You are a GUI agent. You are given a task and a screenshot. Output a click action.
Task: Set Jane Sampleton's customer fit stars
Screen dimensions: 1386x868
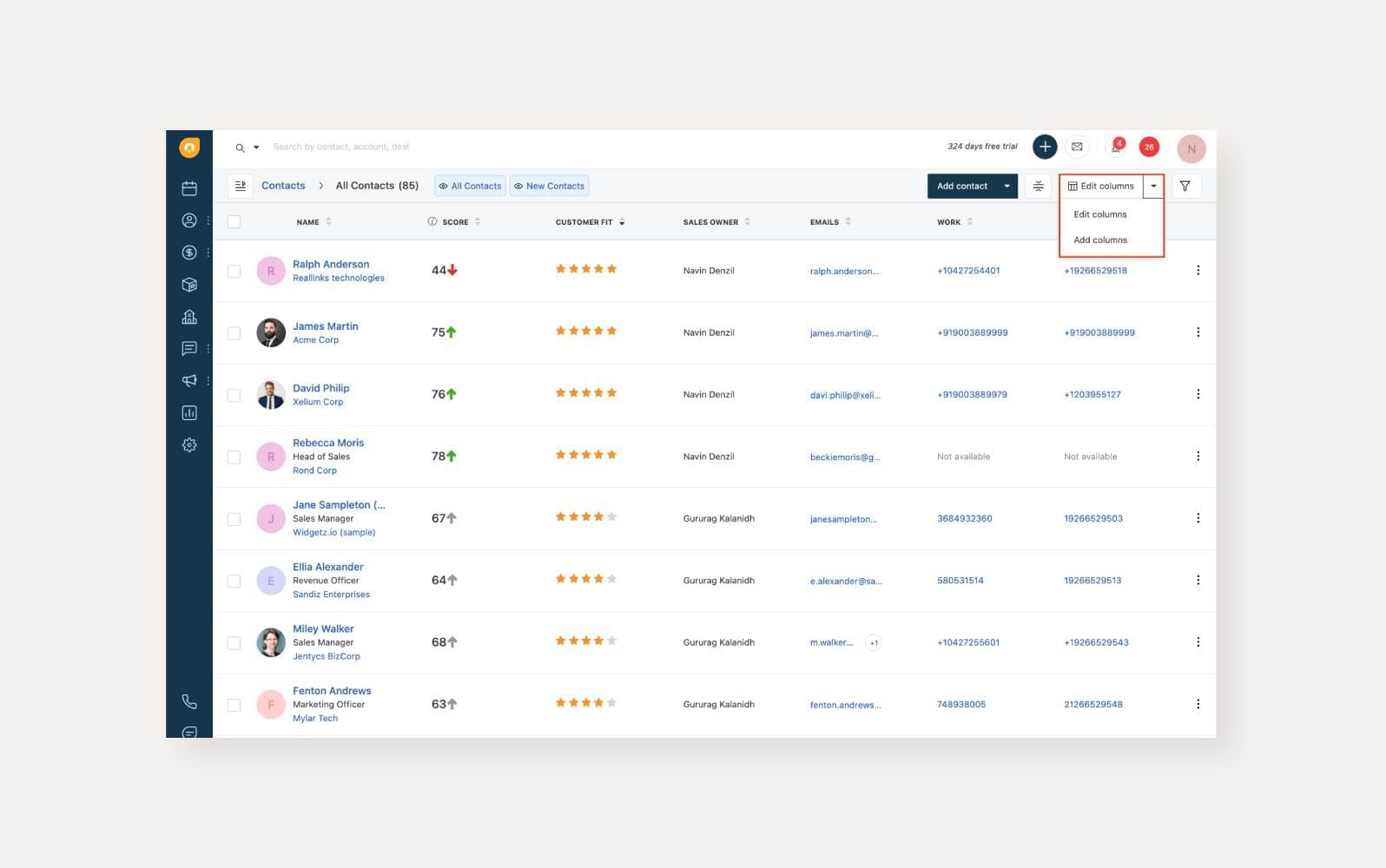tap(586, 517)
